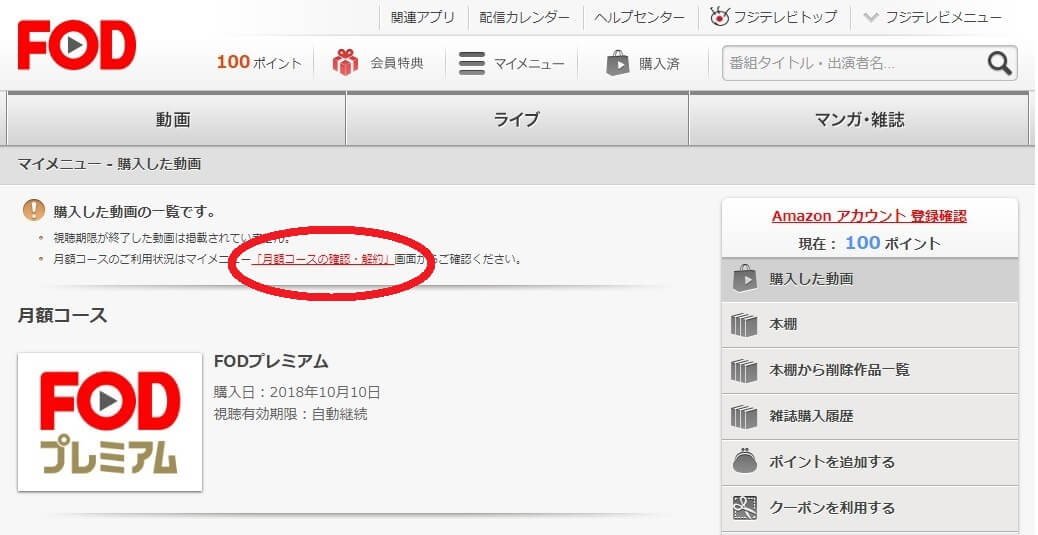Select 本棚から削除作品一覧 in sidebar
The width and height of the screenshot is (1038, 535).
click(x=870, y=370)
